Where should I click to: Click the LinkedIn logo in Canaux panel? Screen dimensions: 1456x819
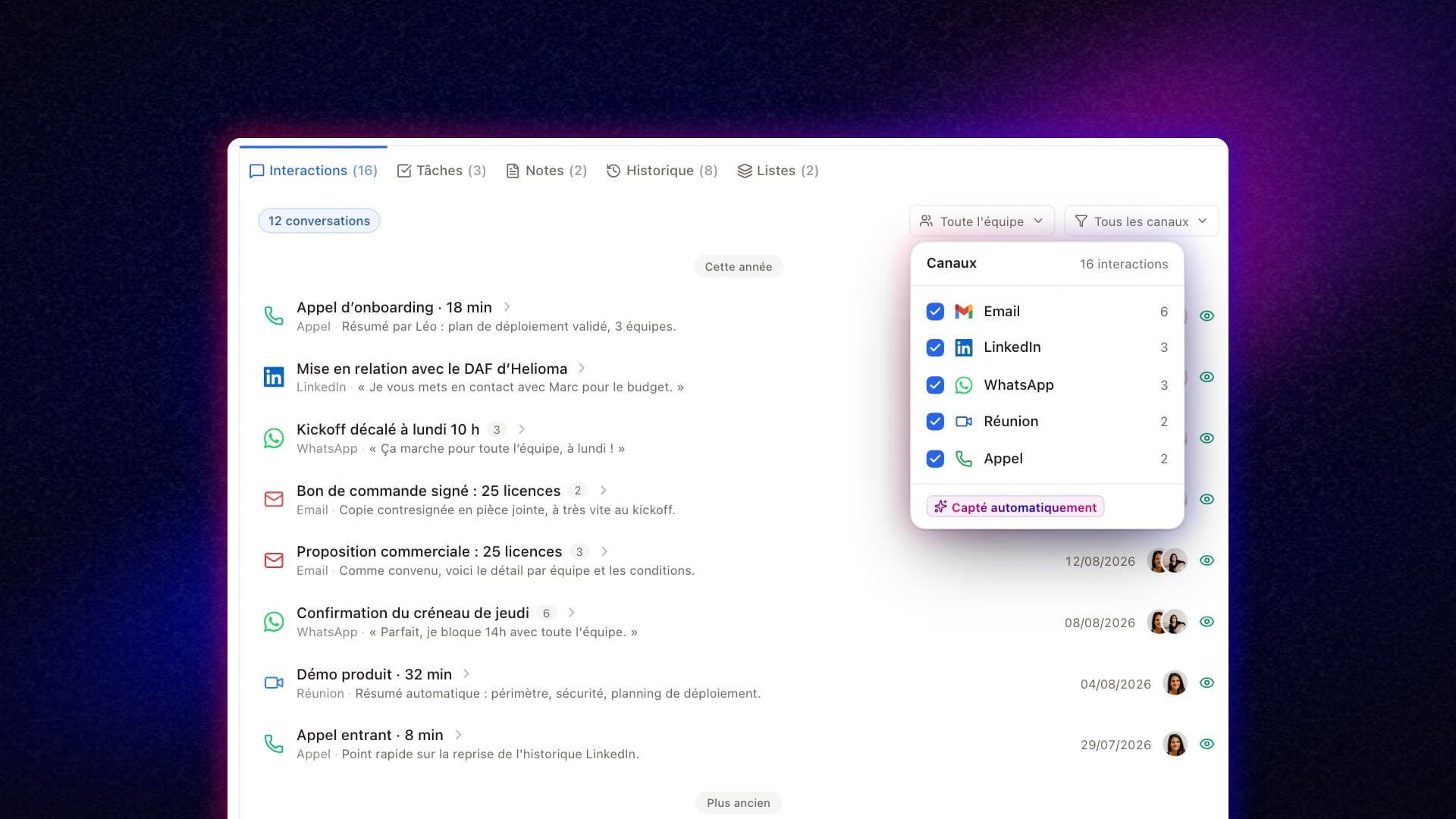[964, 347]
